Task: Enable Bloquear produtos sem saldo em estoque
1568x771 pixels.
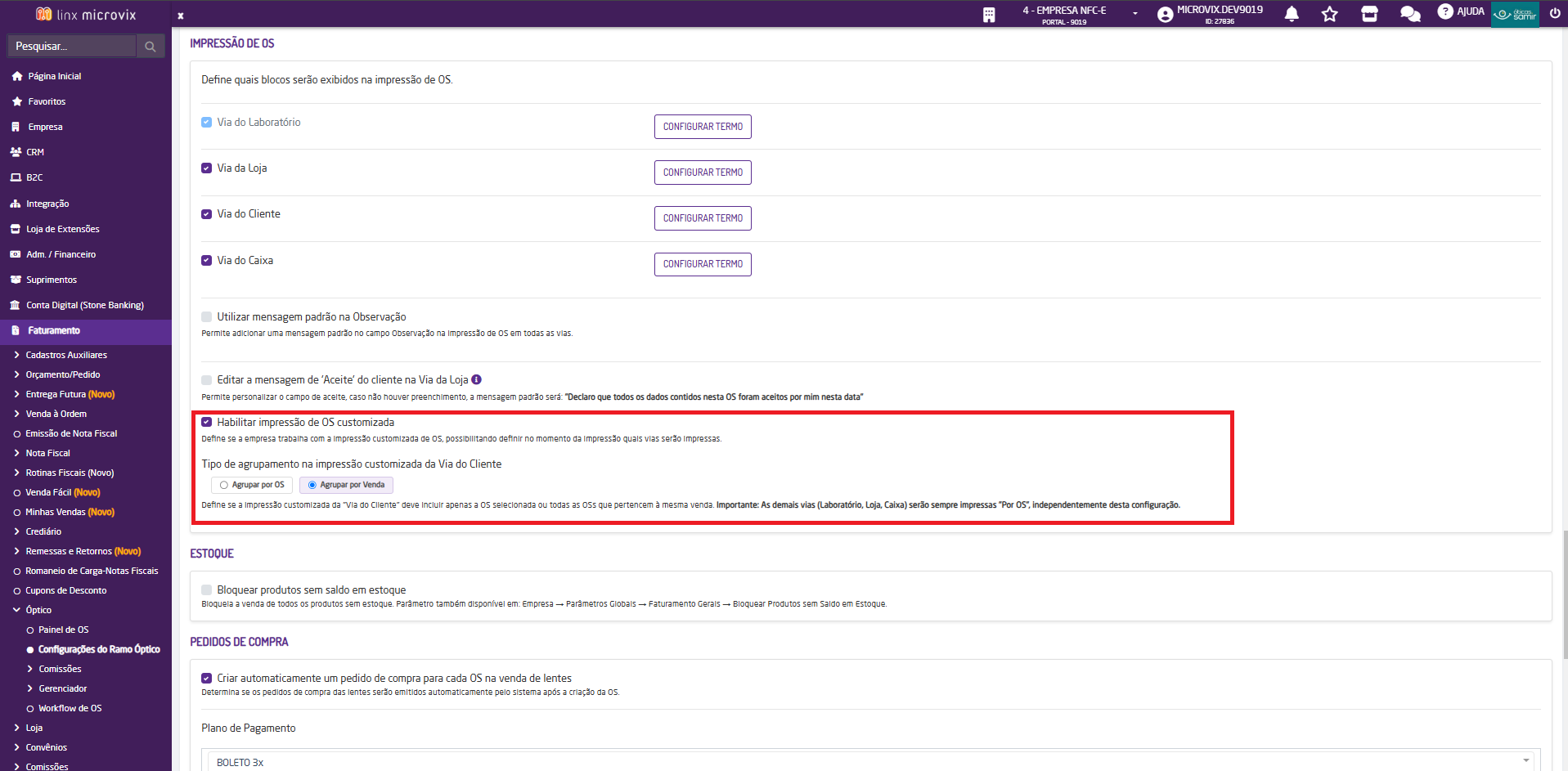Action: tap(207, 590)
